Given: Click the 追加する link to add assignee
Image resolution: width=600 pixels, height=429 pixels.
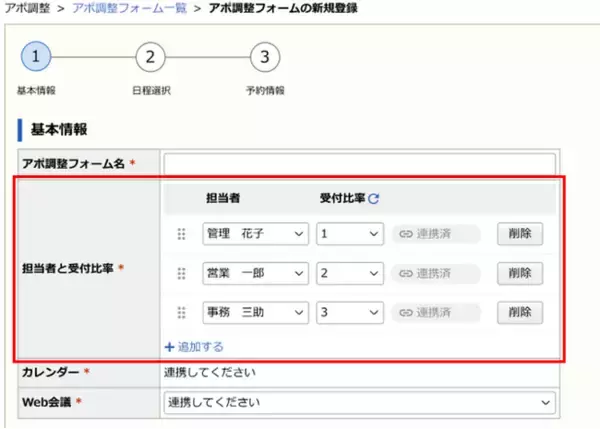Looking at the screenshot, I should [x=193, y=347].
